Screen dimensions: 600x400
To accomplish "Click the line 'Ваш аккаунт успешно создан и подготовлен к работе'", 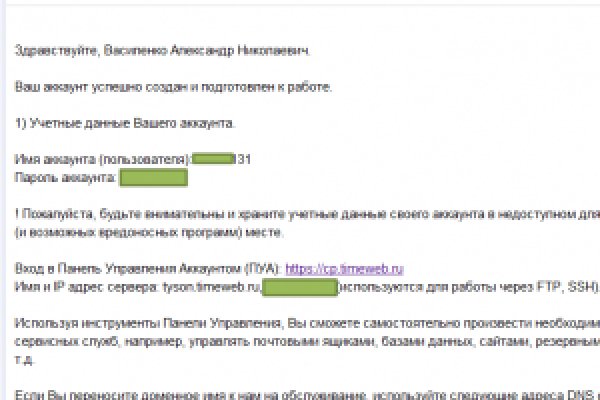I will coord(173,87).
